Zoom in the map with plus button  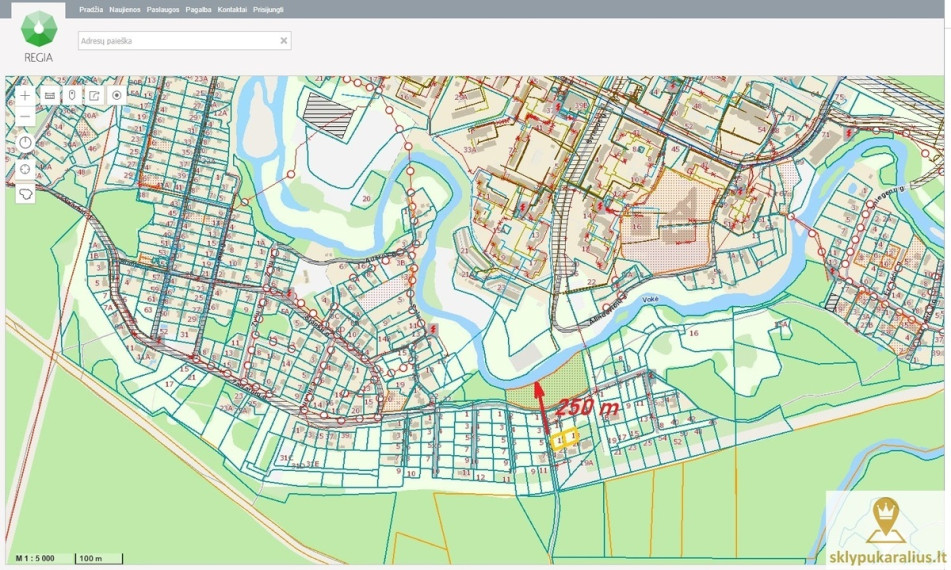point(25,95)
